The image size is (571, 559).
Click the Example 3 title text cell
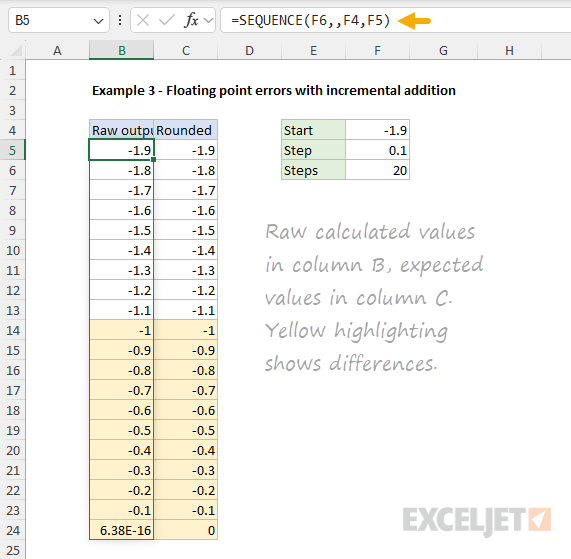(x=273, y=90)
